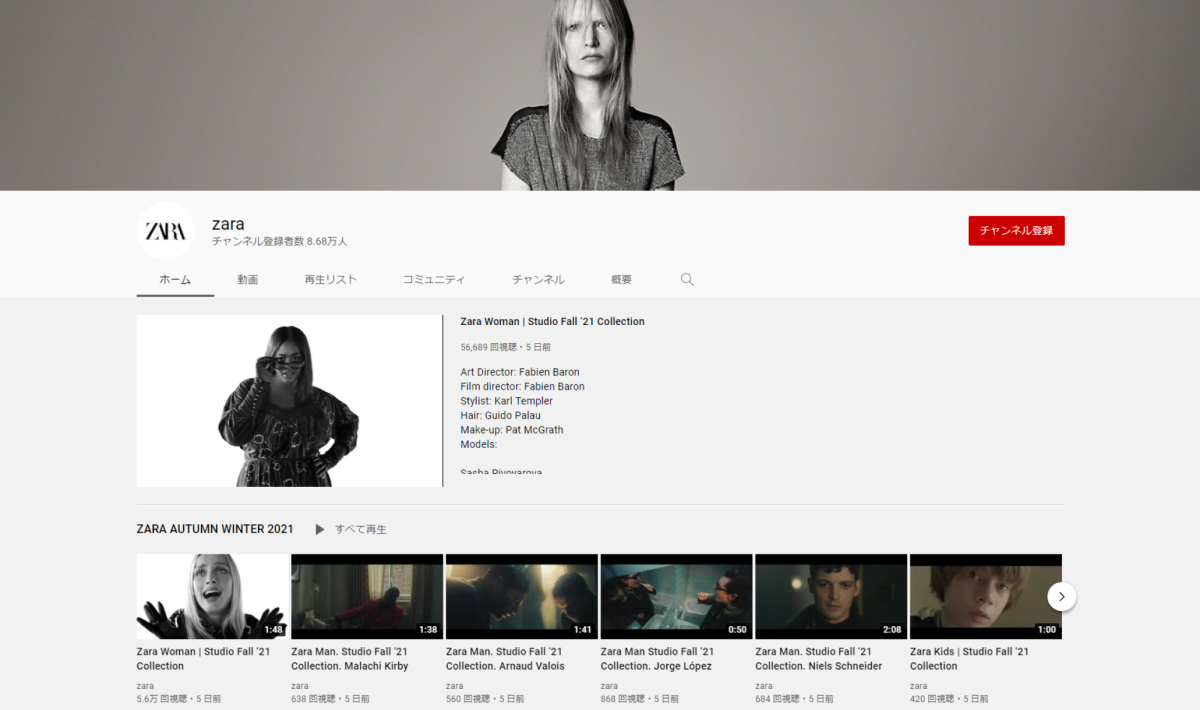Open the ZARA AUTUMN WINTER 2021 playlist heading
Image resolution: width=1200 pixels, height=710 pixels.
point(215,529)
